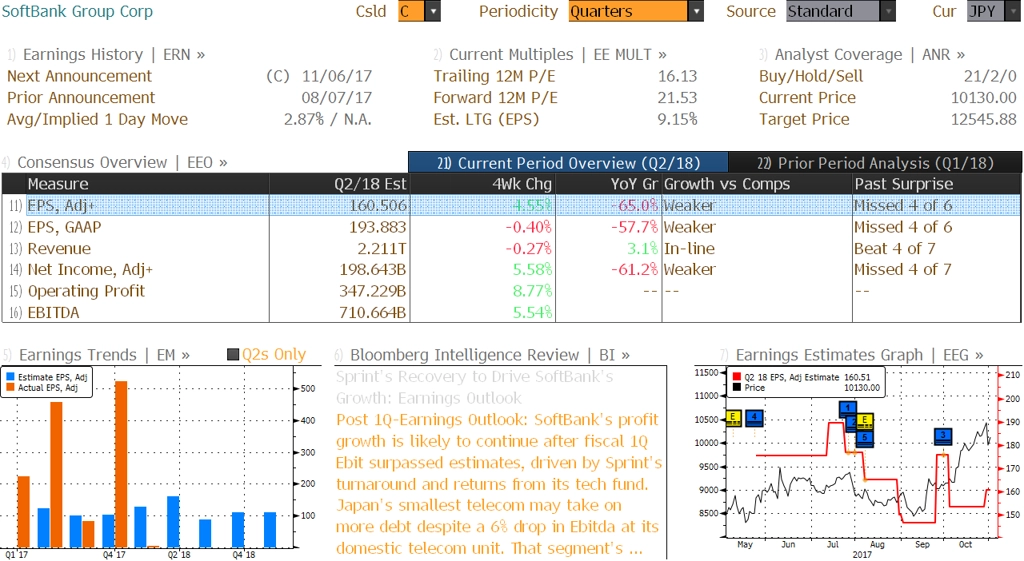Select the Operating Profit row
This screenshot has width=1024, height=561.
click(x=511, y=291)
